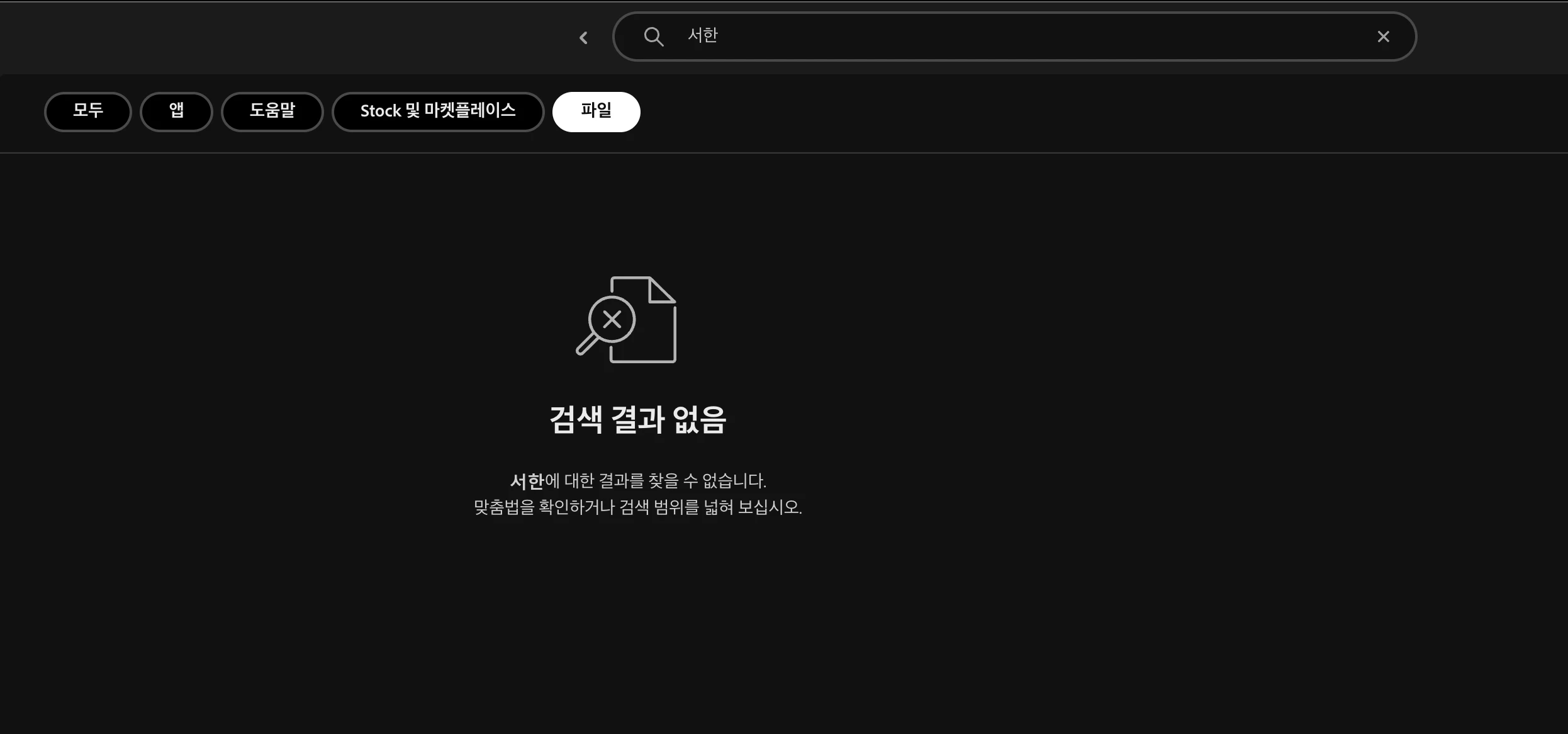Click the typed query 서한 in the search box
This screenshot has width=1568, height=734.
(x=702, y=35)
